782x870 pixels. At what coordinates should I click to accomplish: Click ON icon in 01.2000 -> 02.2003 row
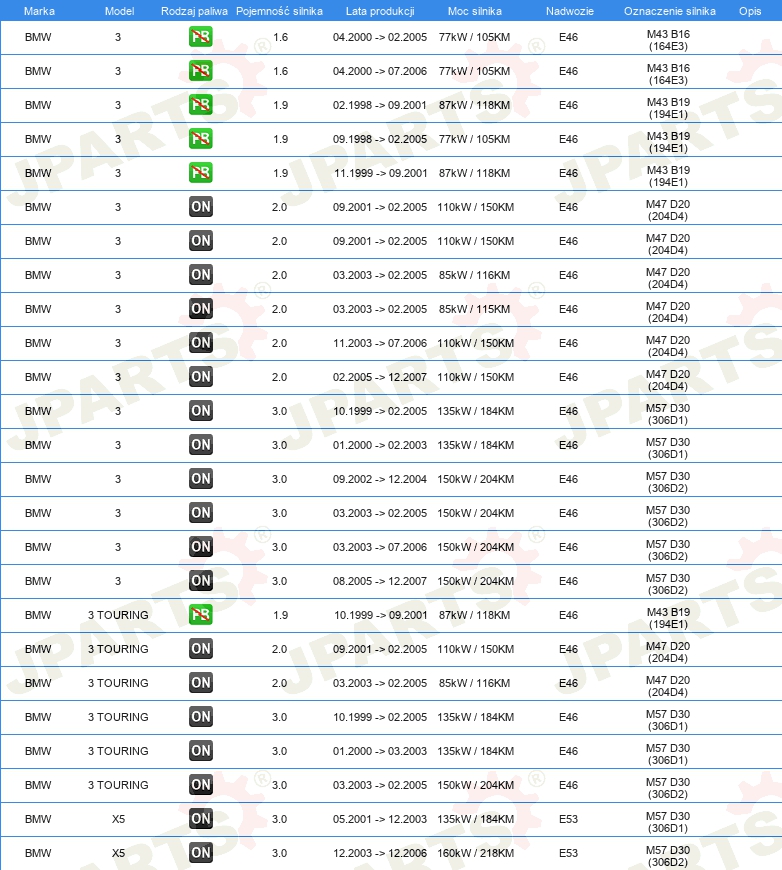click(200, 445)
